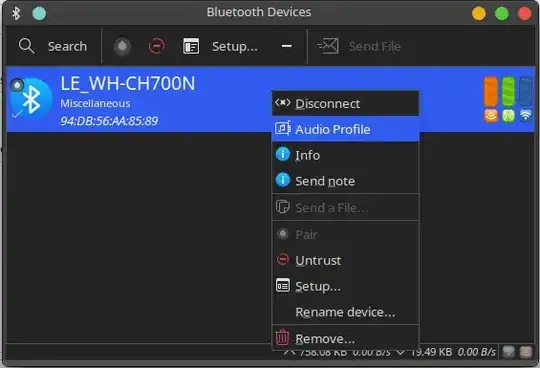Click the orange signal strength bar
Image resolution: width=540 pixels, height=368 pixels.
tap(491, 92)
